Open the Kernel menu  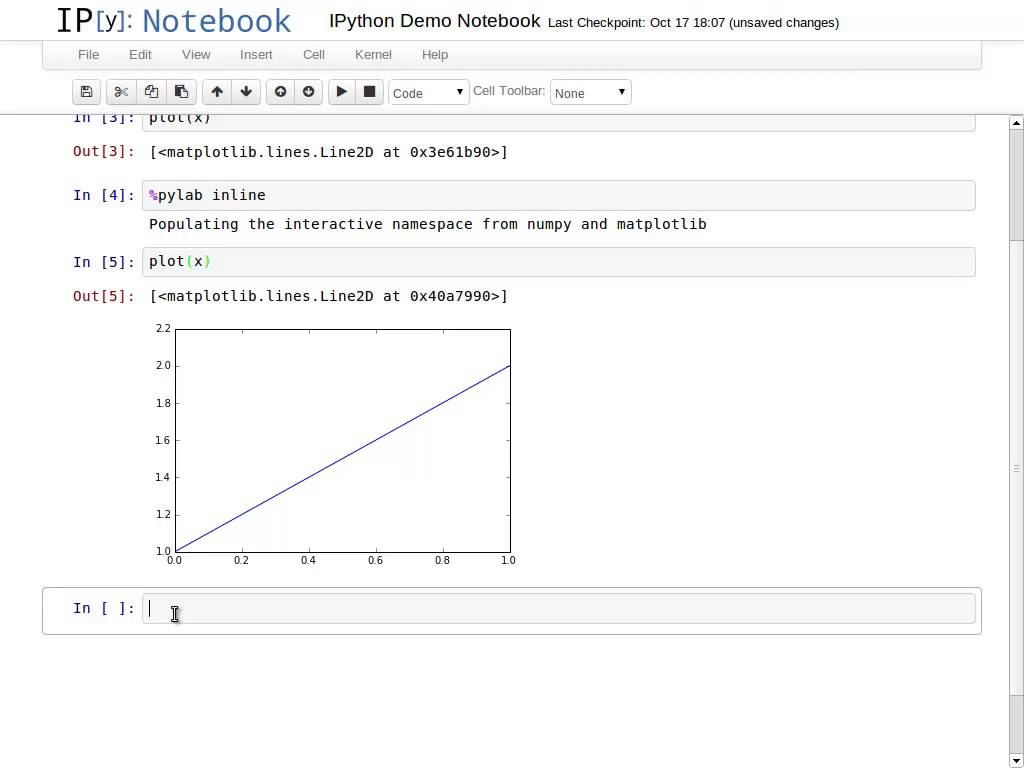(x=373, y=54)
